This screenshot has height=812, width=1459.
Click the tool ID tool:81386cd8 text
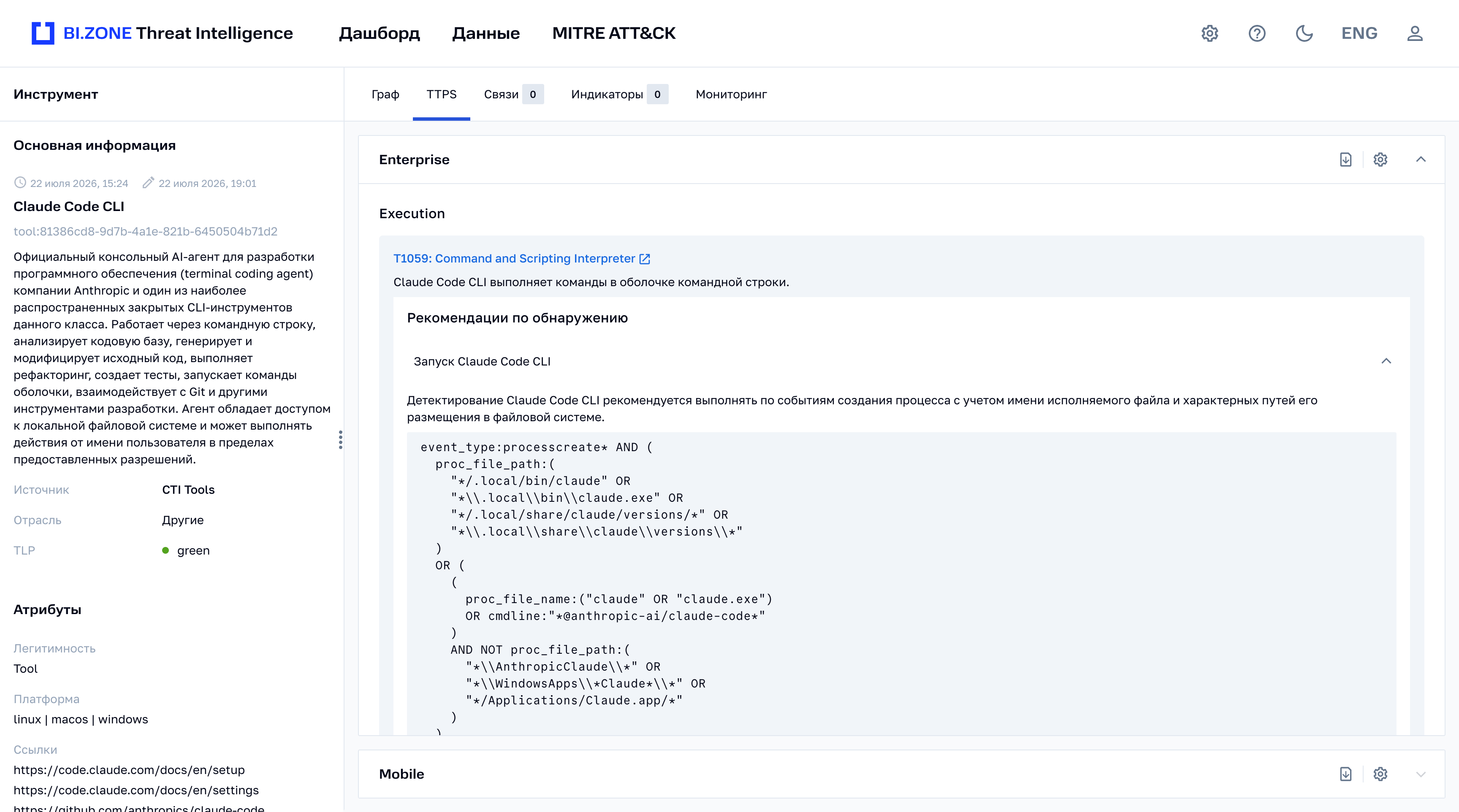click(x=146, y=232)
